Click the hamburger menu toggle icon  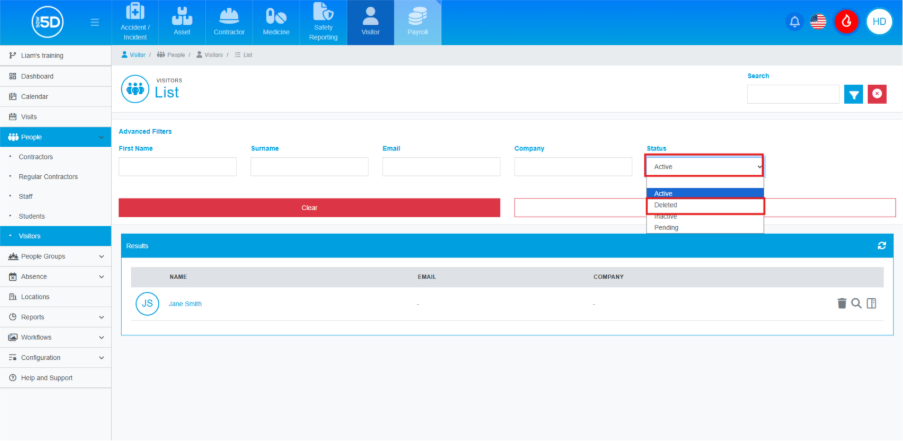(x=94, y=22)
